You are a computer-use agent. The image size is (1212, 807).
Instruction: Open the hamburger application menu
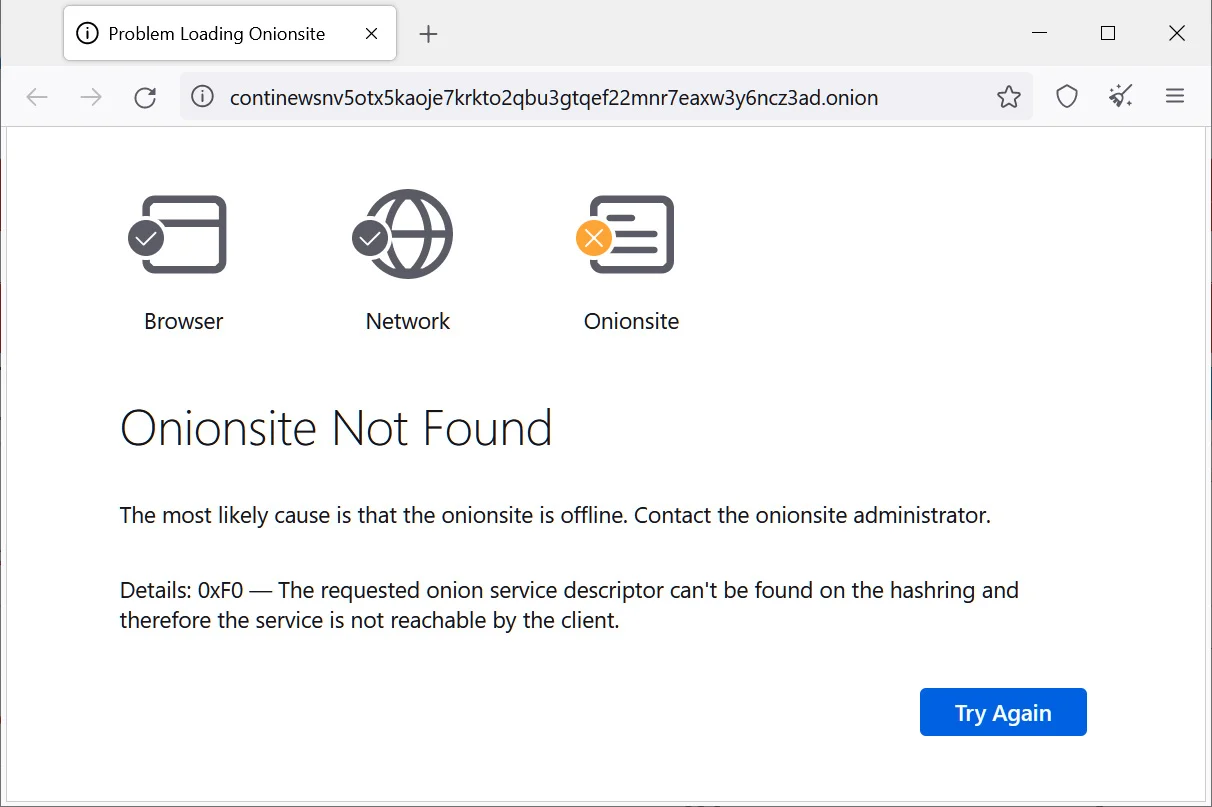[x=1175, y=97]
